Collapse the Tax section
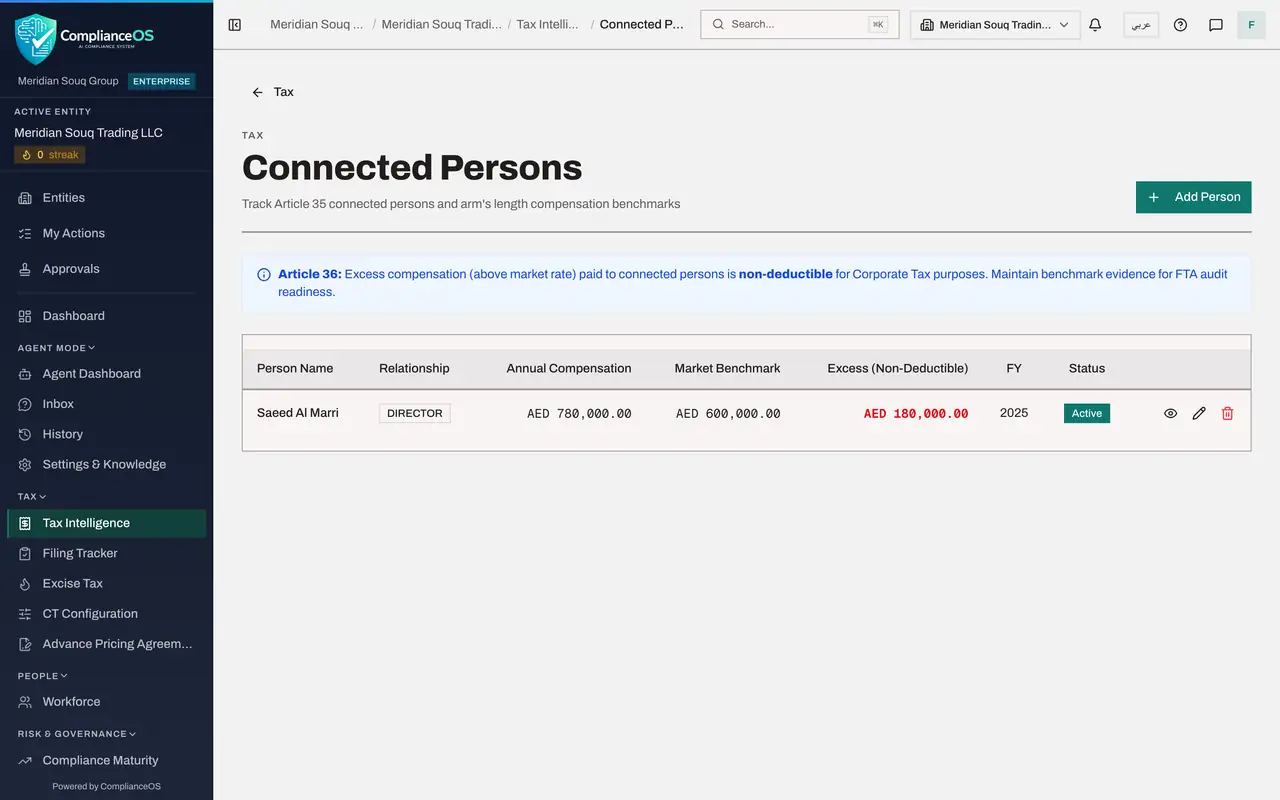Image resolution: width=1280 pixels, height=800 pixels. pyautogui.click(x=32, y=496)
